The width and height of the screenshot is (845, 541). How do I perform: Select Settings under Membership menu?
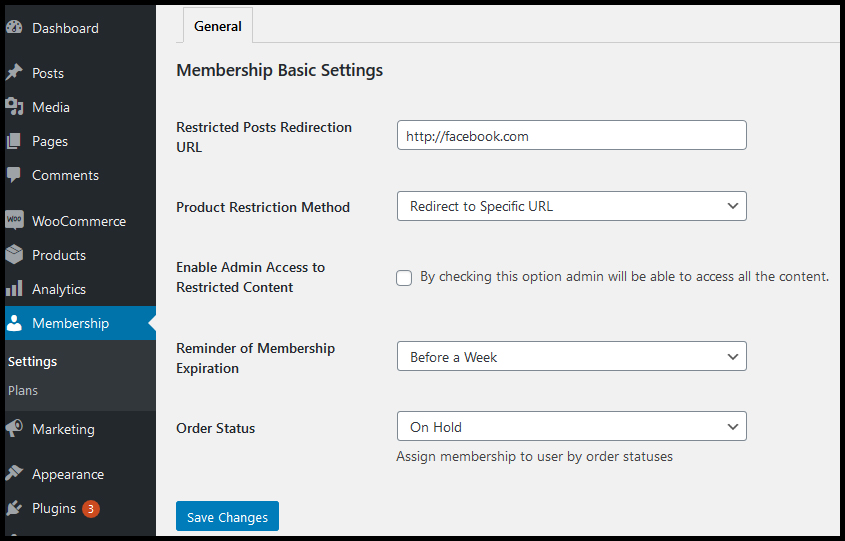(32, 361)
